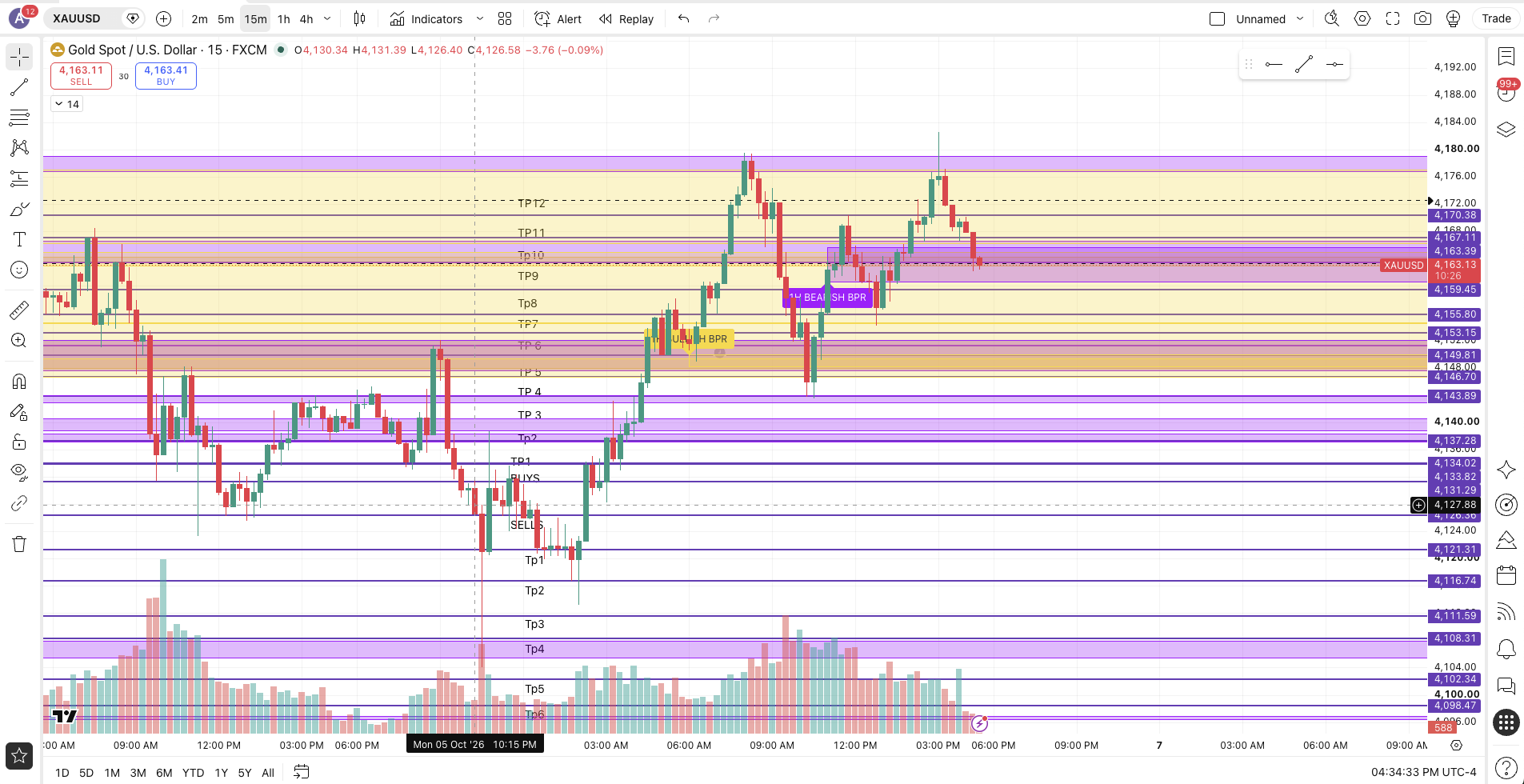Switch to the 15m timeframe
The image size is (1524, 784).
(255, 18)
